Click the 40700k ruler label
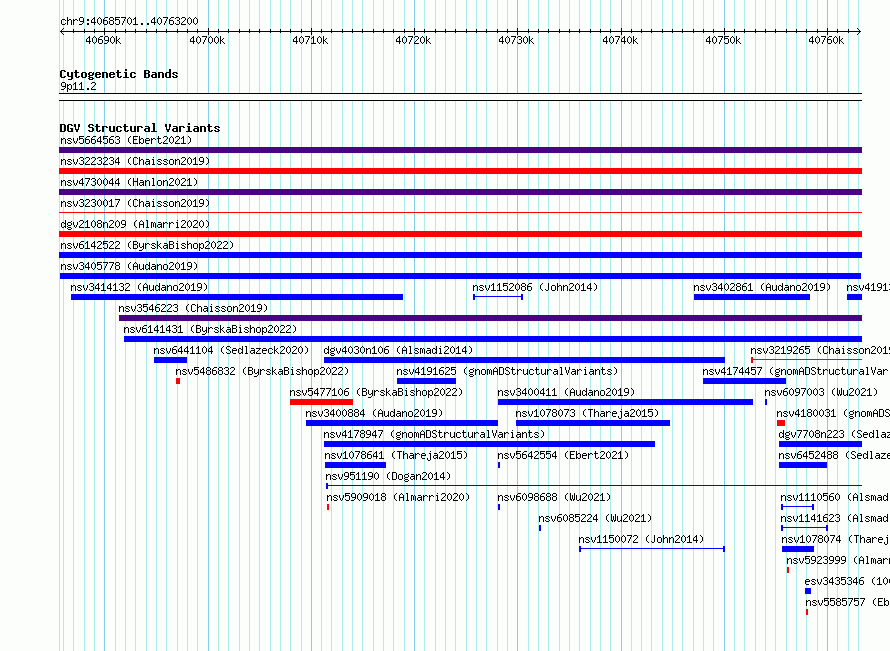 coord(207,40)
